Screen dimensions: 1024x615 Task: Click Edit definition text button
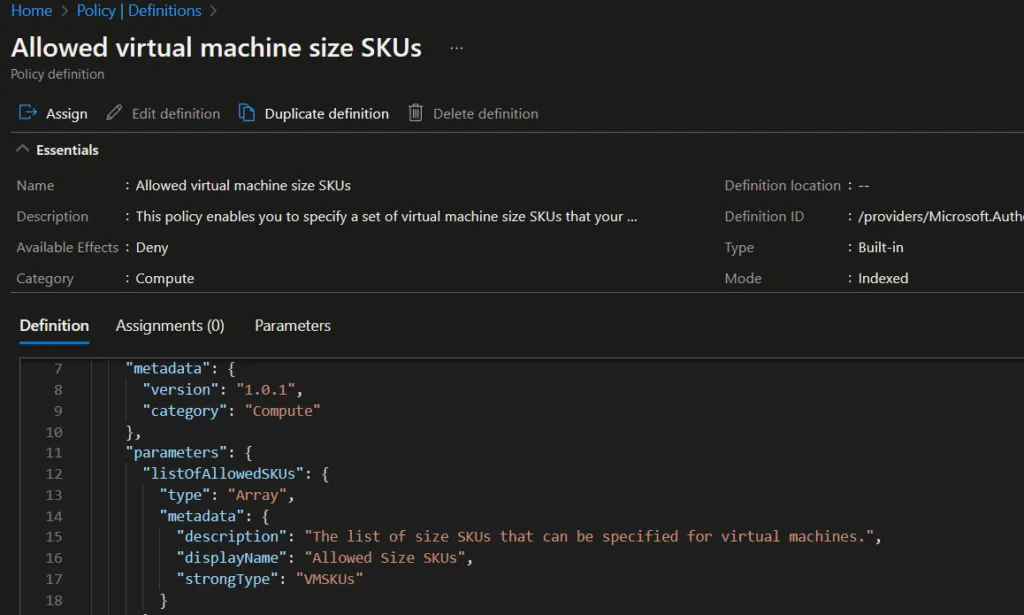176,114
